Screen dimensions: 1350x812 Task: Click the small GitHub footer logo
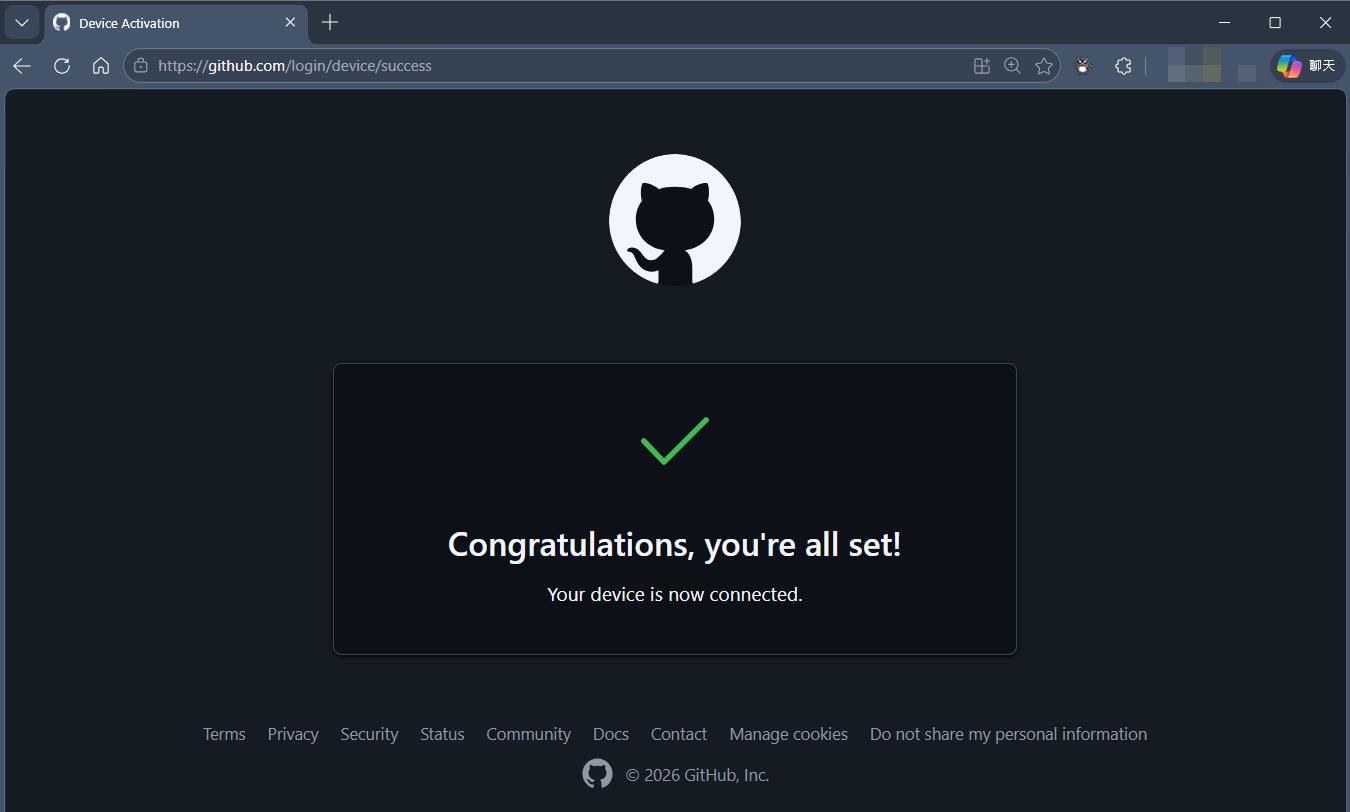click(x=597, y=774)
